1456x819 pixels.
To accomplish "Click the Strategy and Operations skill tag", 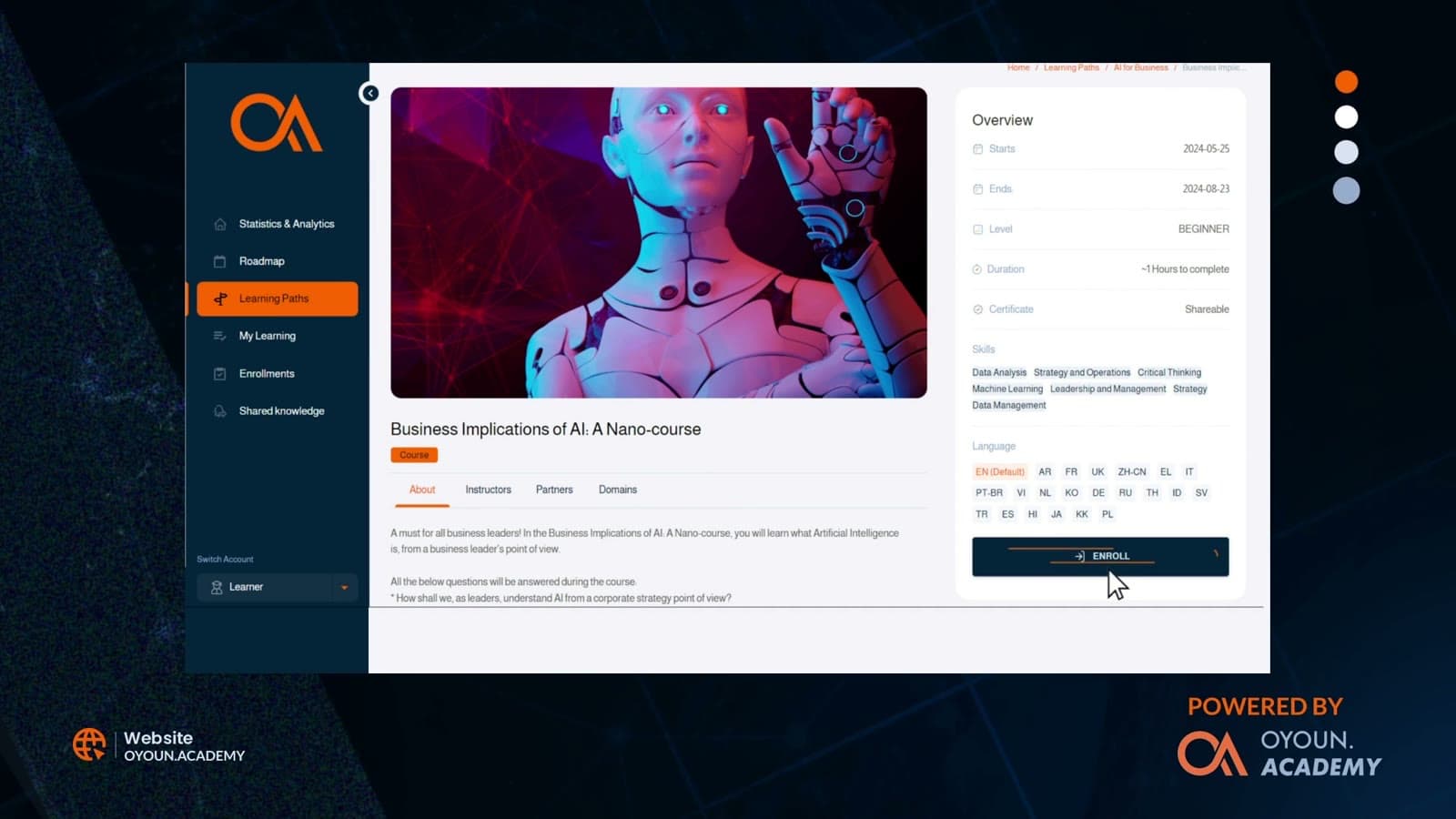I will pyautogui.click(x=1081, y=372).
